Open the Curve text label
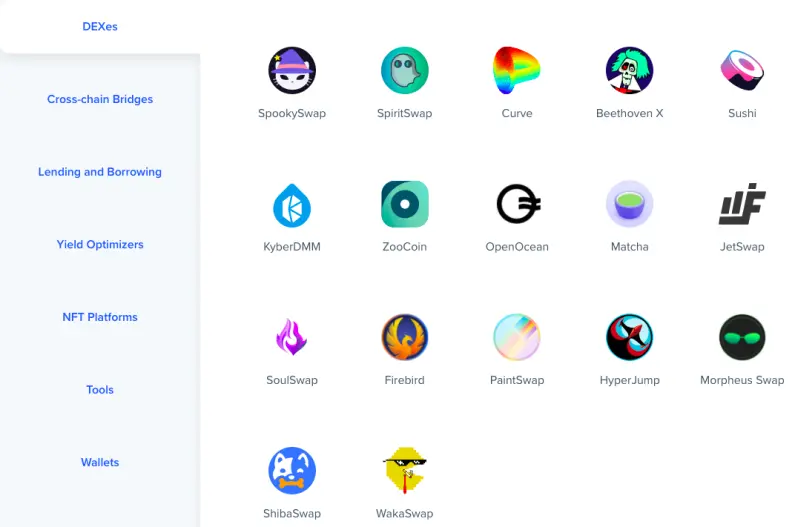 (x=517, y=113)
